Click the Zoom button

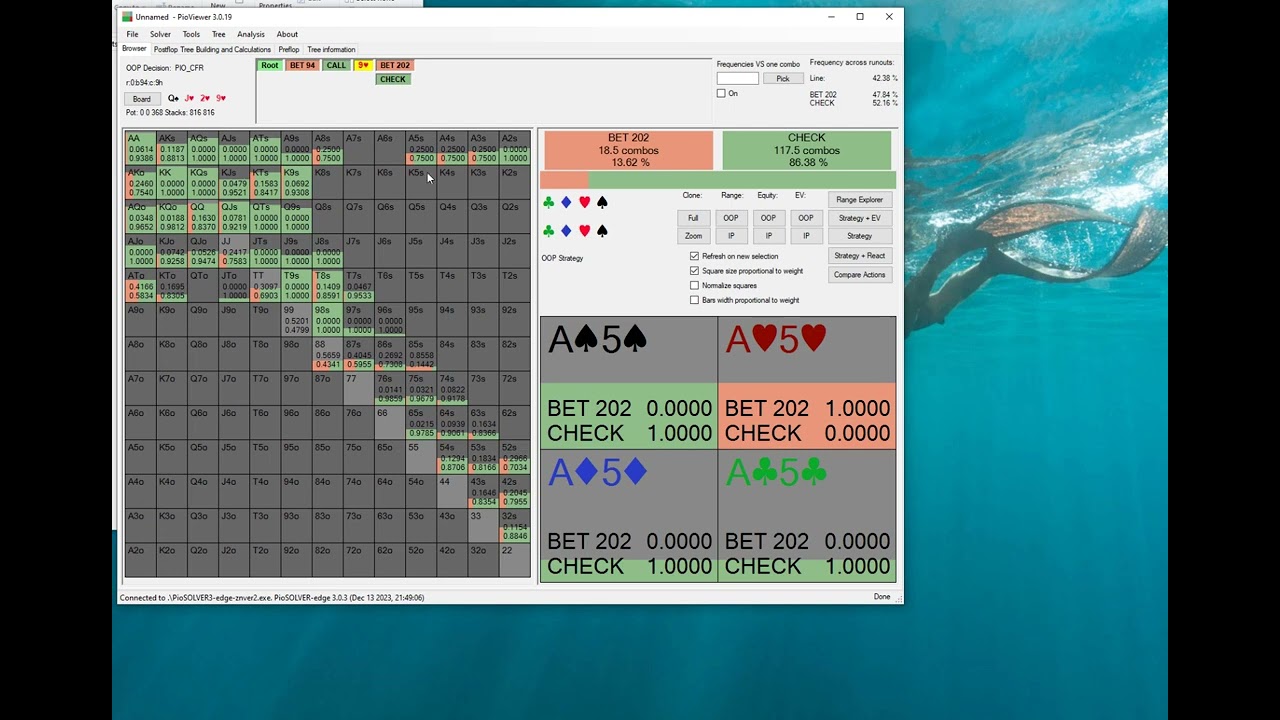point(693,236)
